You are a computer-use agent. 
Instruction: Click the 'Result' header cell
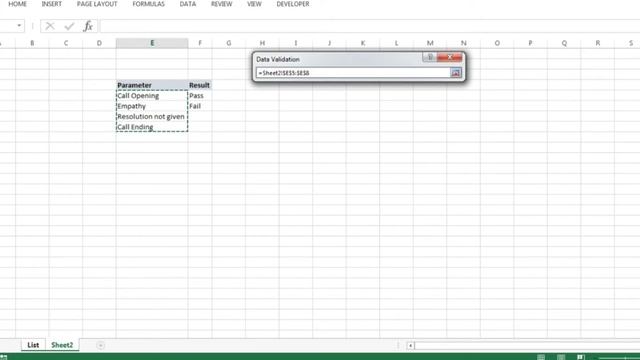click(x=200, y=85)
